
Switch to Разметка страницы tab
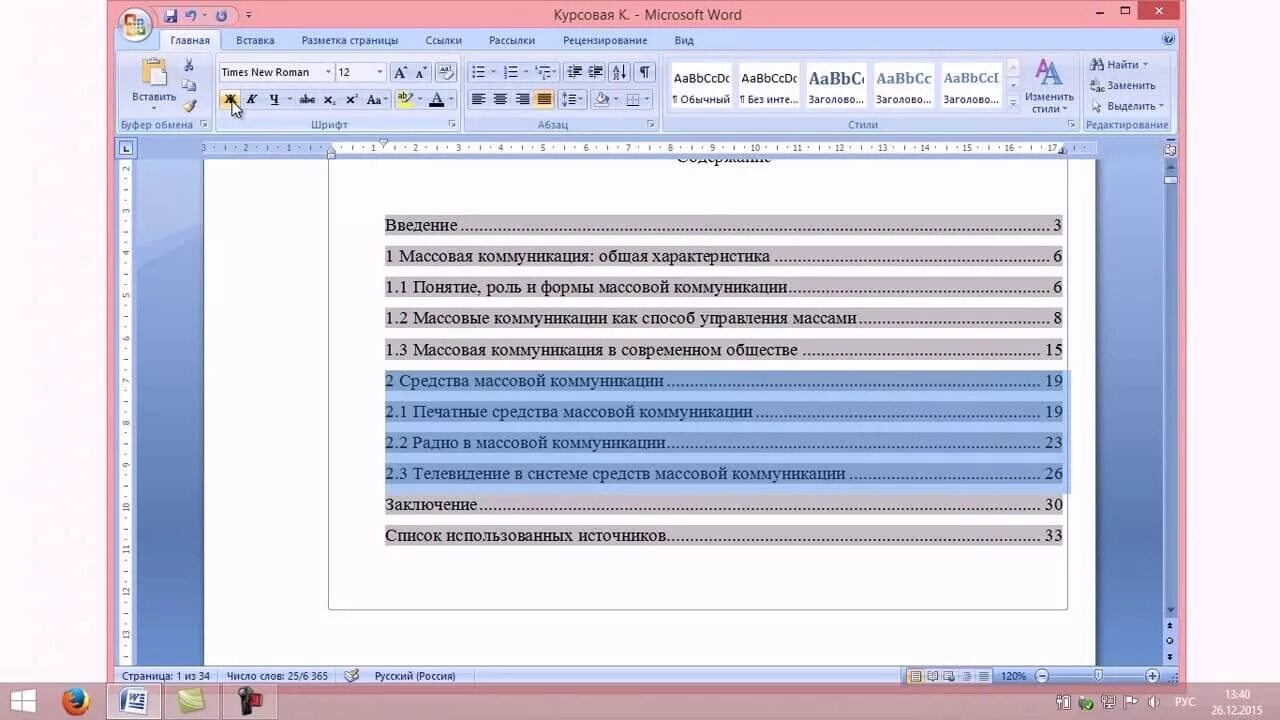click(350, 40)
